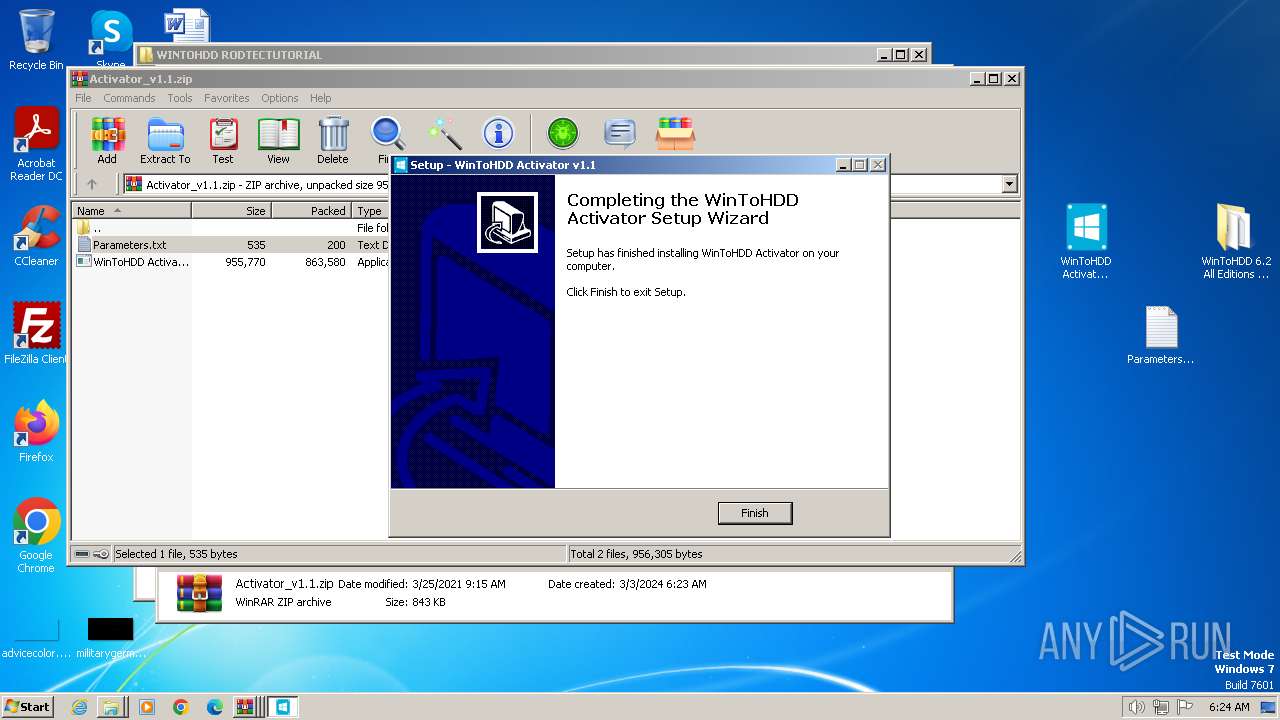This screenshot has height=720, width=1280.
Task: Click the SFX archive boxes icon
Action: click(676, 133)
